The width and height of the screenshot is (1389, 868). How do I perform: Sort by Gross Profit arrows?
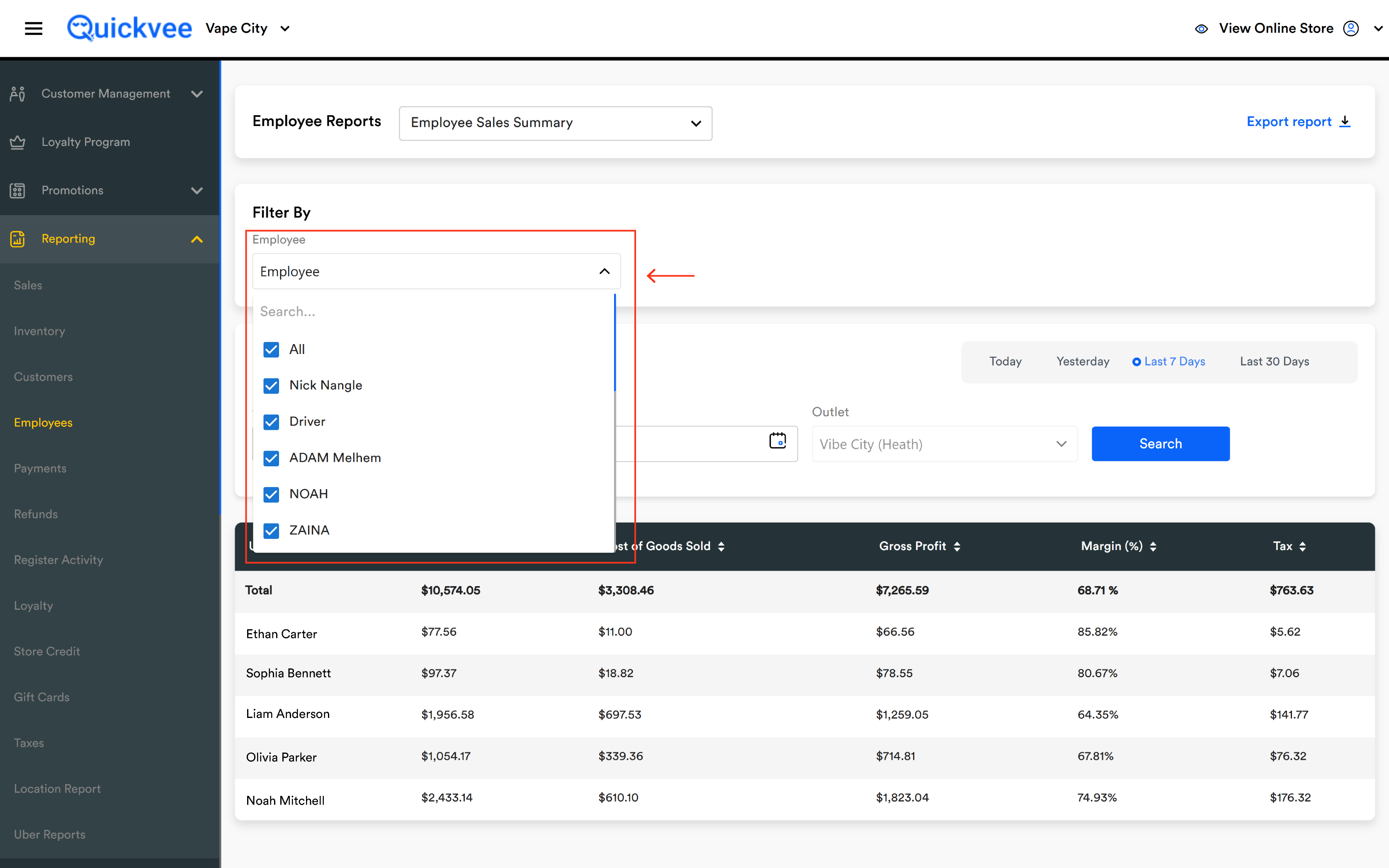click(957, 546)
